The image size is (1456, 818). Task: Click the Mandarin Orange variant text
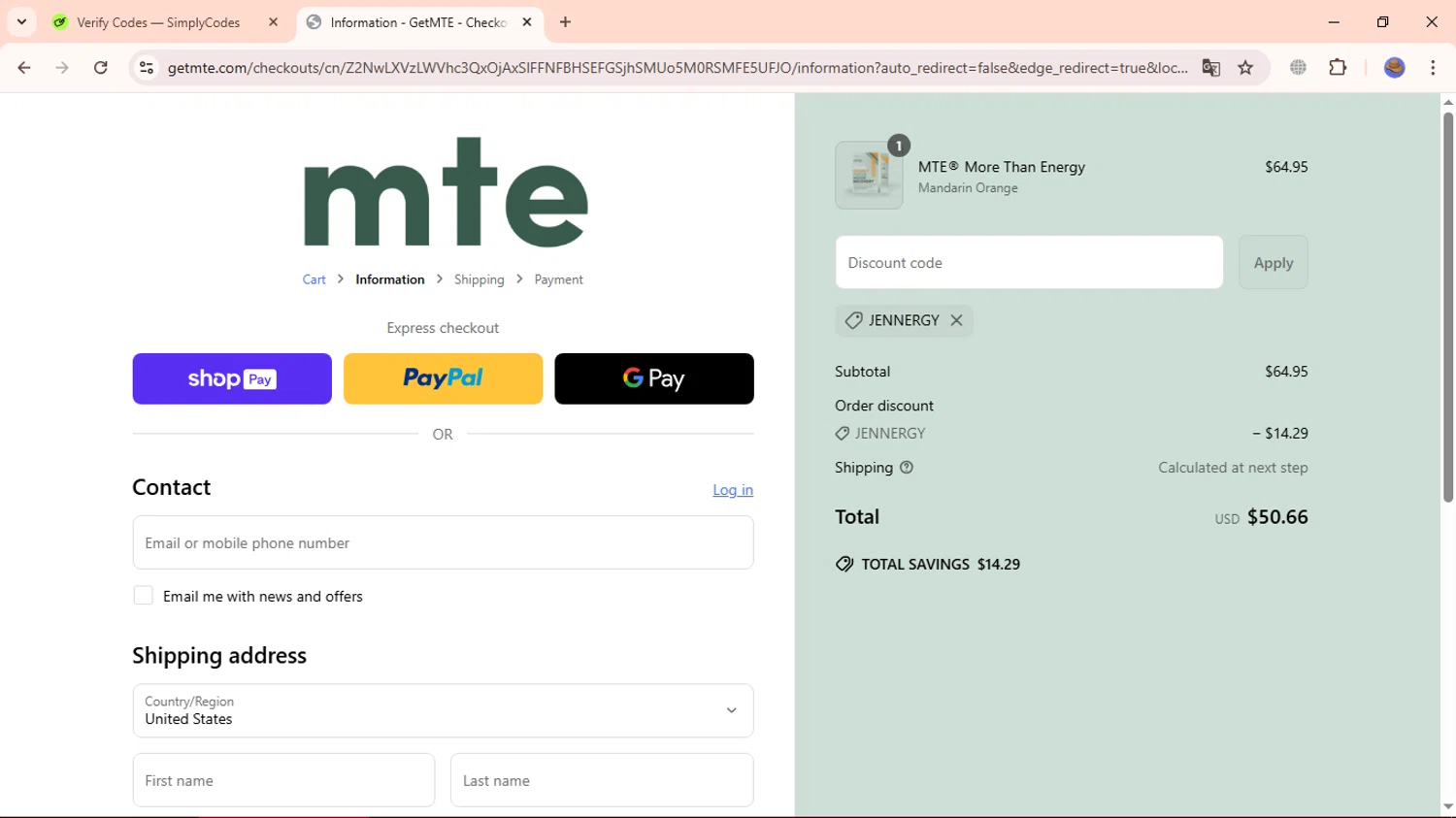pyautogui.click(x=968, y=188)
